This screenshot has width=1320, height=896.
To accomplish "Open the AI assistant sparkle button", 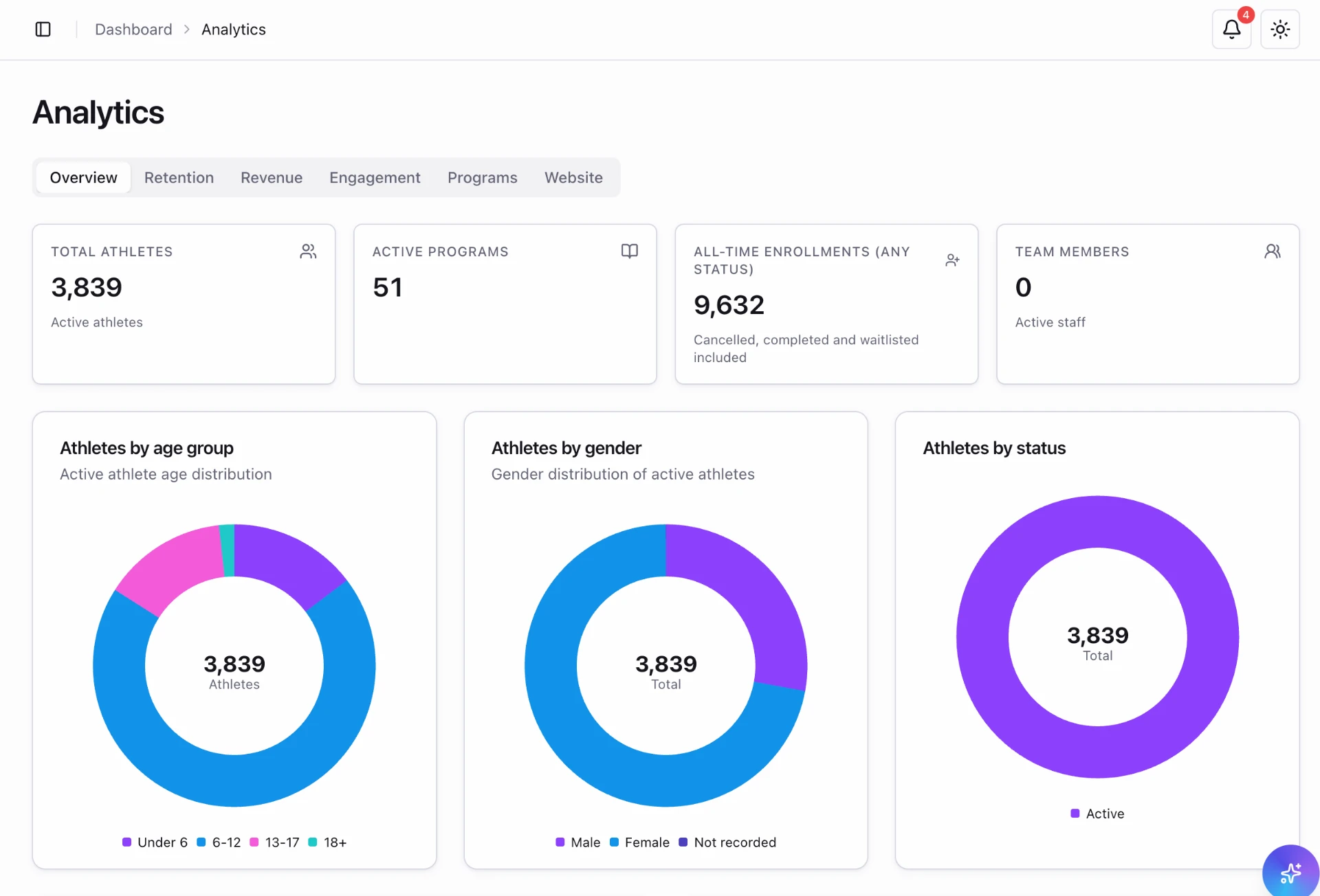I will [x=1290, y=872].
